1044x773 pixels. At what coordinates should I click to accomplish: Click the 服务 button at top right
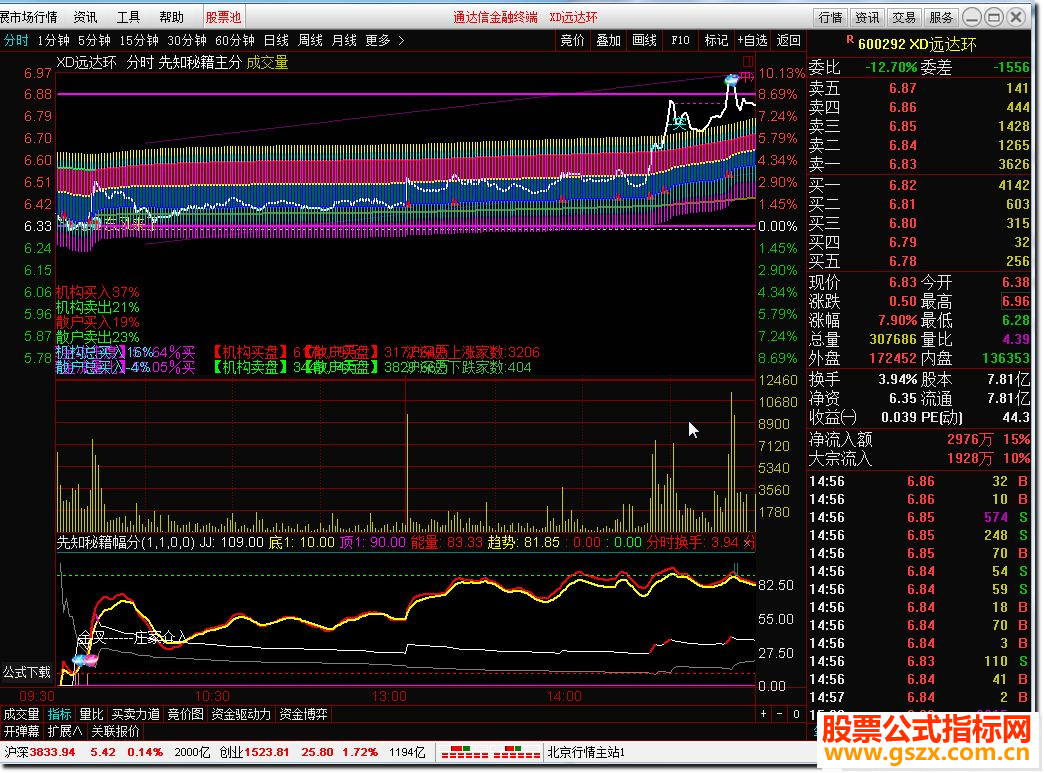click(x=941, y=17)
